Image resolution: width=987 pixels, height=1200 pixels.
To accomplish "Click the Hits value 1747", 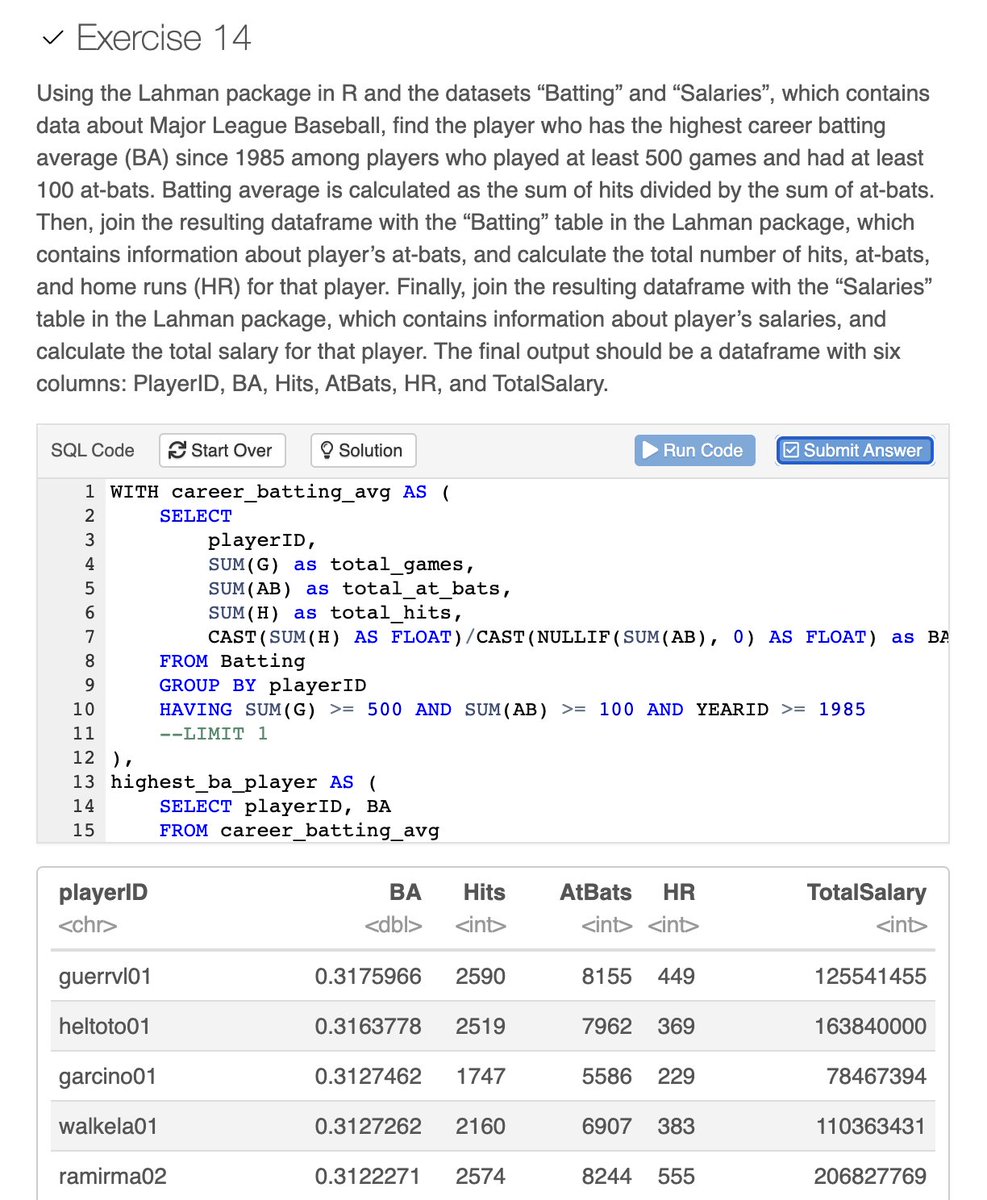I will pyautogui.click(x=480, y=1077).
